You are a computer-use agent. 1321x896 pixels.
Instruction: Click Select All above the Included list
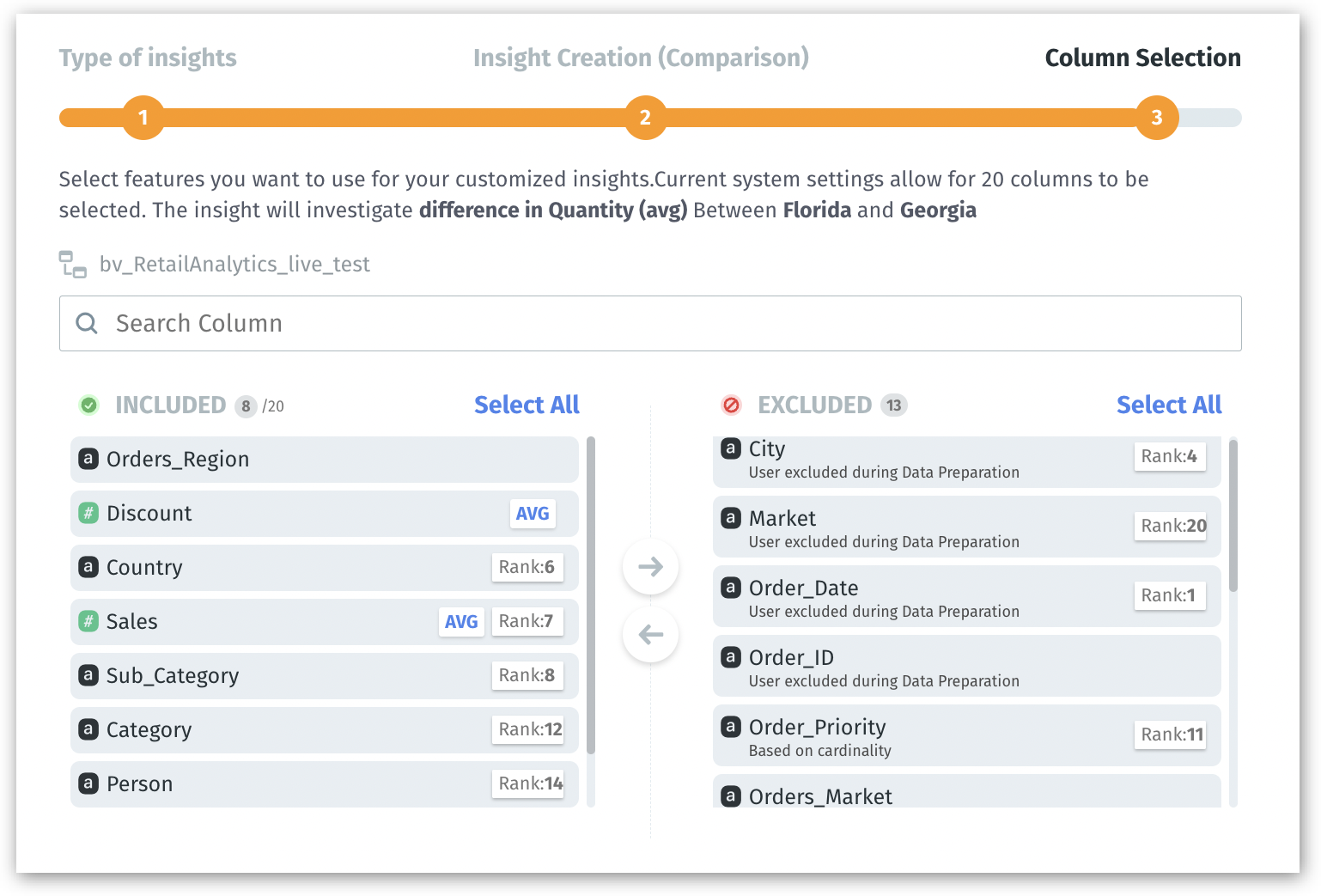[527, 405]
